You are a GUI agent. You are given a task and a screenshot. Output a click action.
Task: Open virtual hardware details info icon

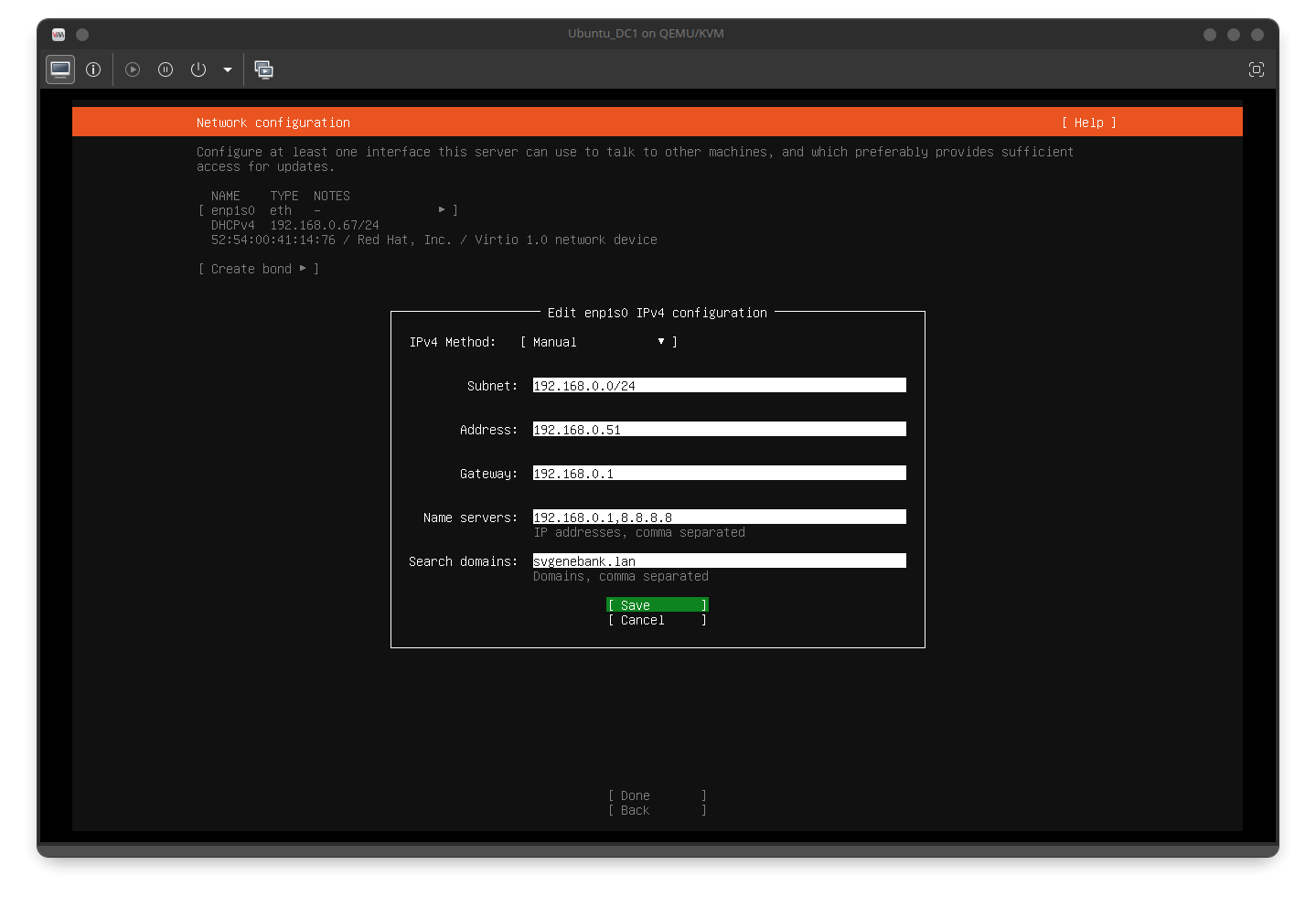[x=93, y=69]
